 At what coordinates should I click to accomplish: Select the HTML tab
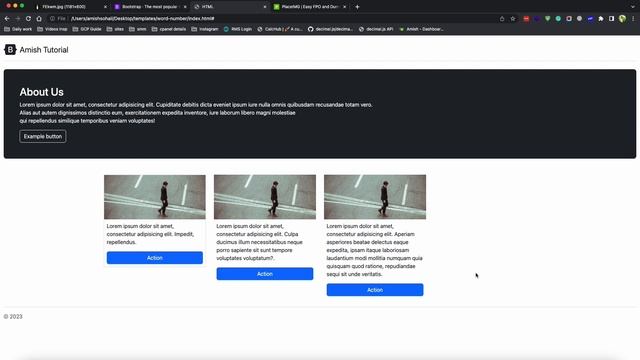230,7
